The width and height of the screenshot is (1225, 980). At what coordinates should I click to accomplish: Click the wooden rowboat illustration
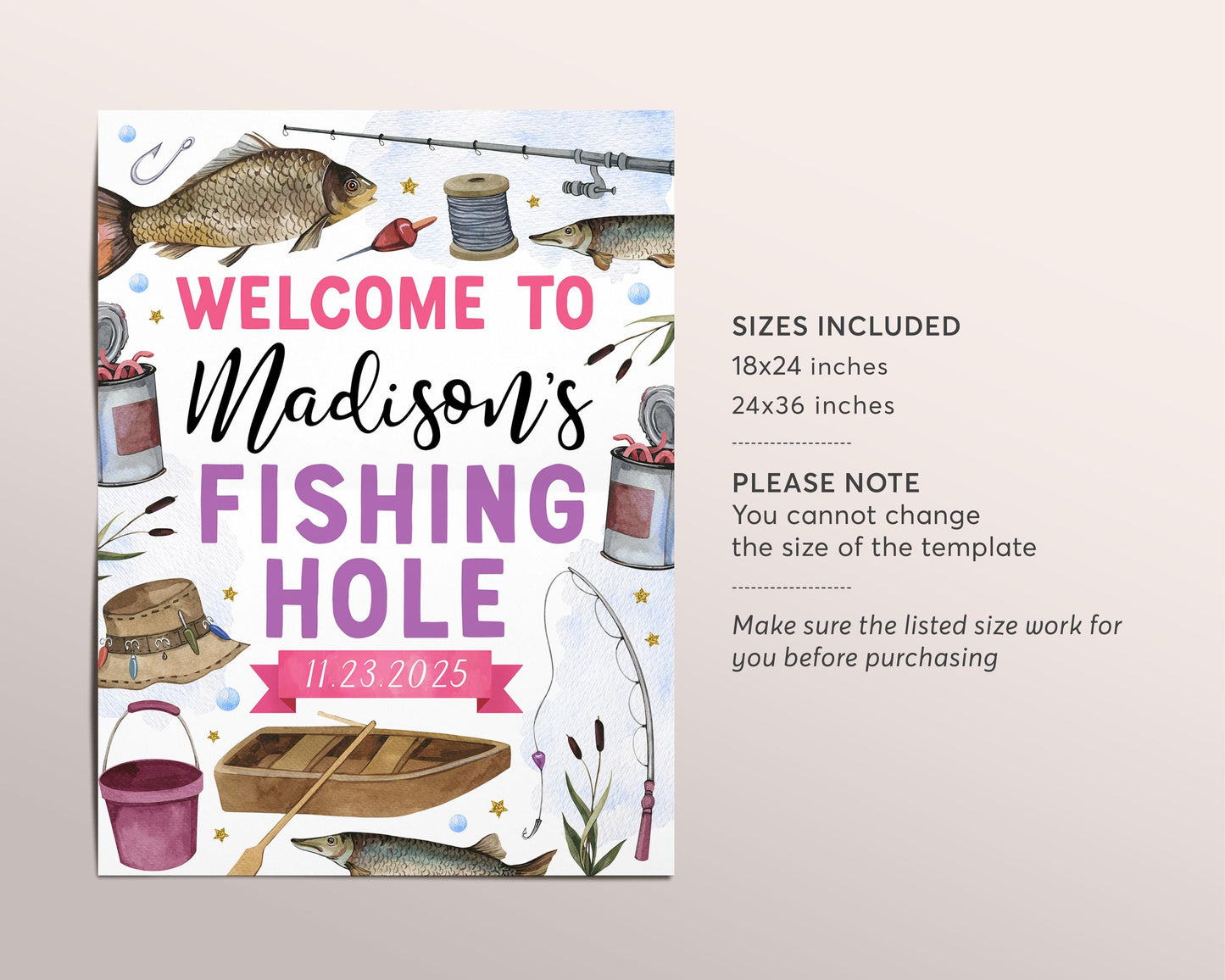tap(362, 771)
